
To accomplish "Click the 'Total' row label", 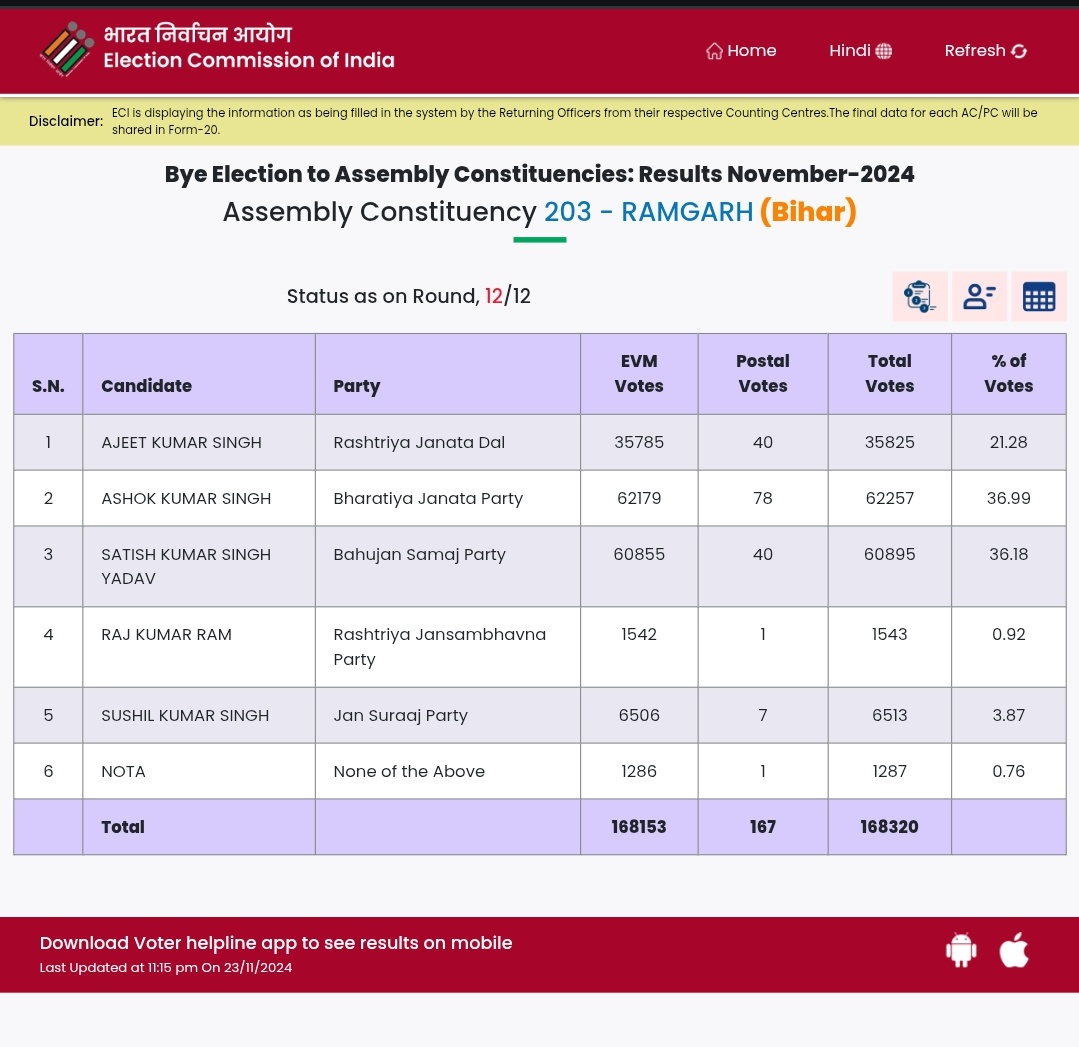I will coord(122,827).
